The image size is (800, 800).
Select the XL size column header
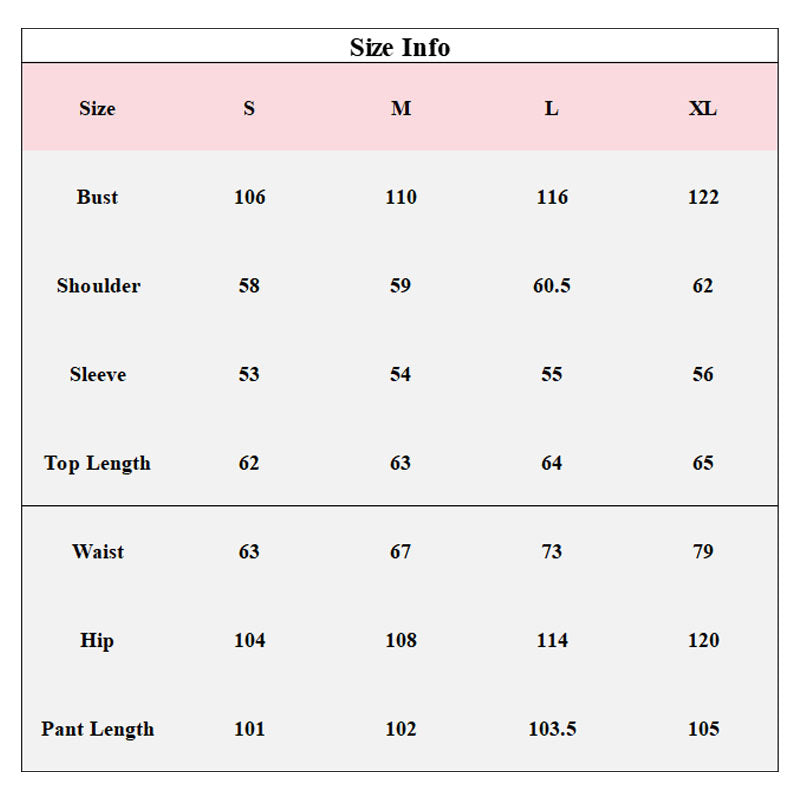[x=703, y=108]
